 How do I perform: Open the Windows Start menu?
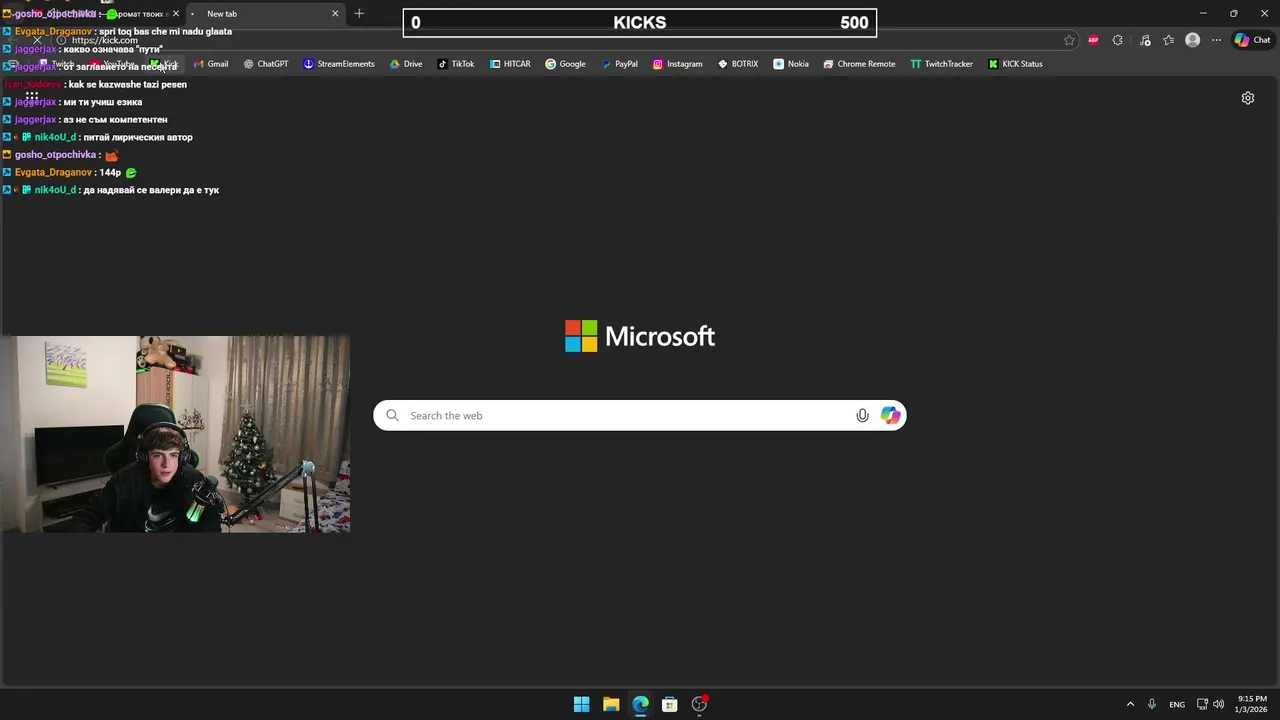coord(581,704)
